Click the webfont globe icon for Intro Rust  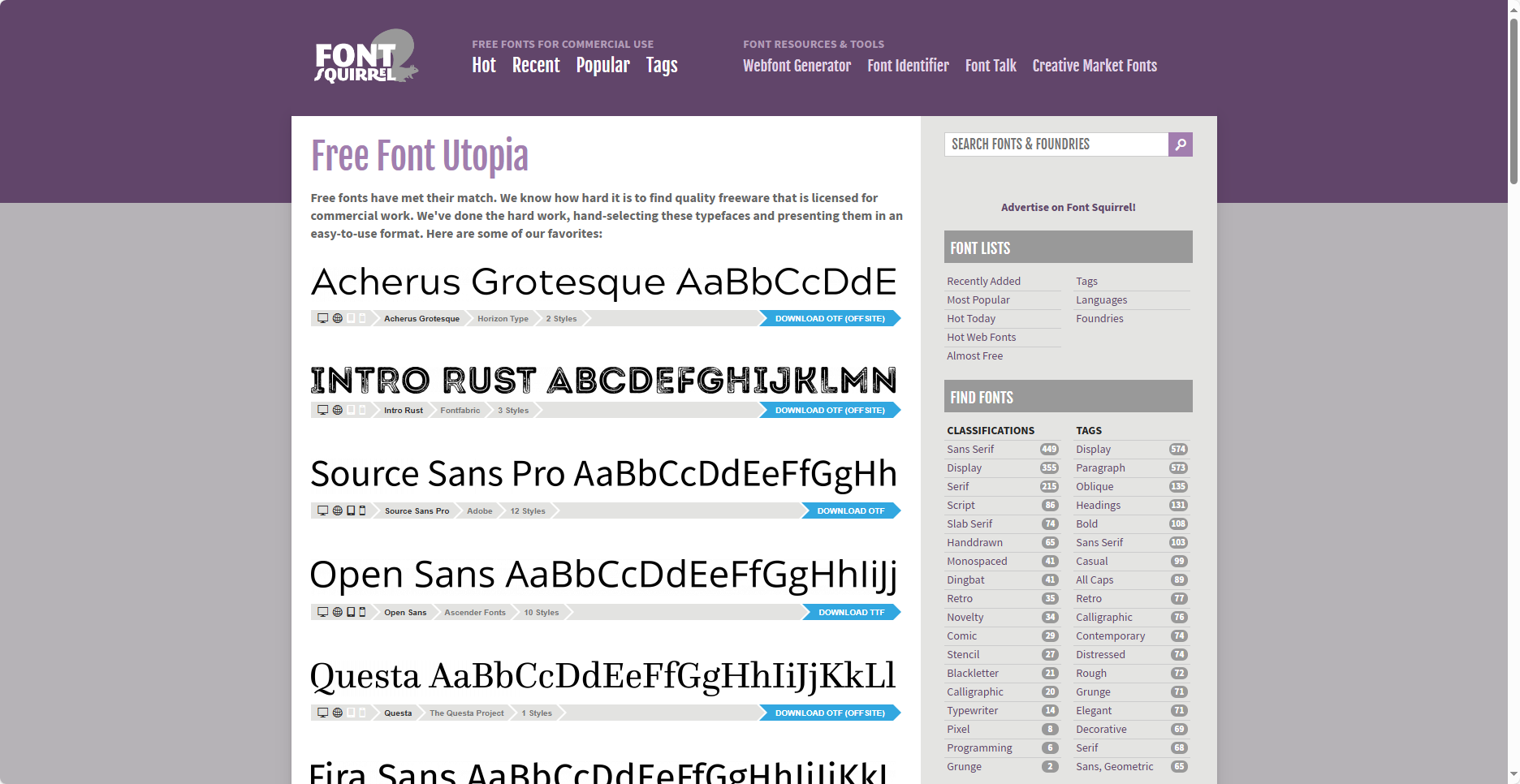(x=337, y=410)
